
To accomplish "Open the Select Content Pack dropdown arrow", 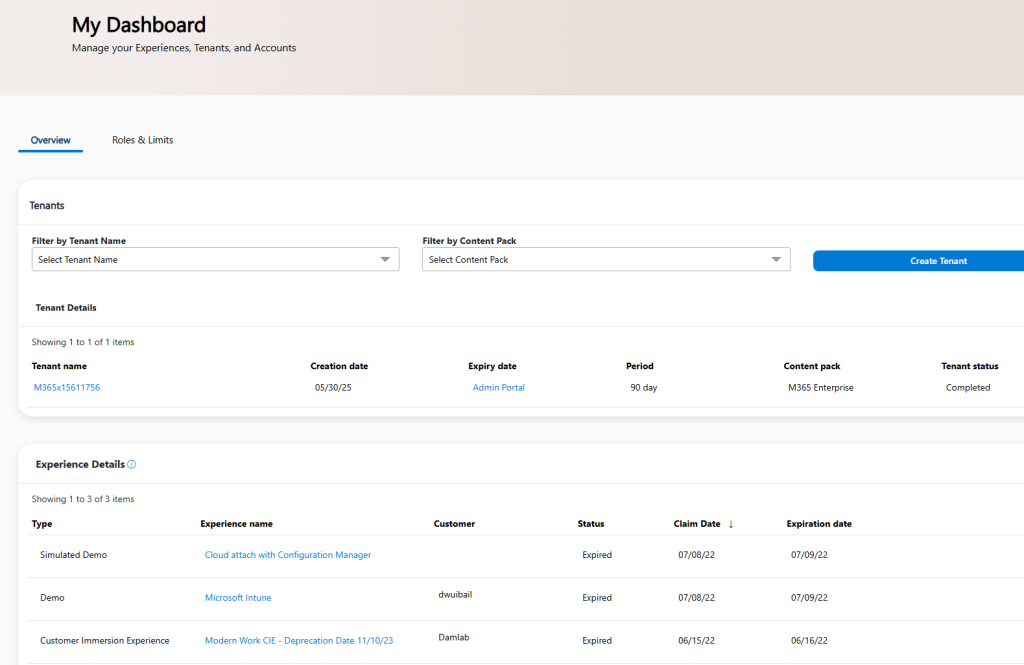I will coord(776,259).
